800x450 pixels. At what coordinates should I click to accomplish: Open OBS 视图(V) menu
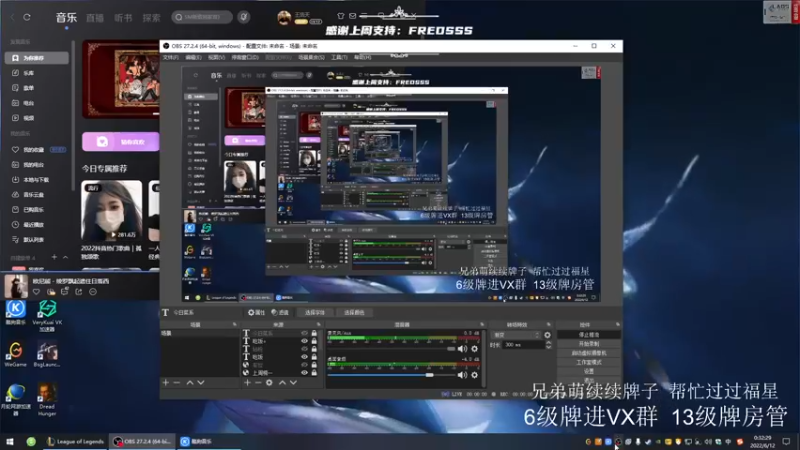coord(216,58)
